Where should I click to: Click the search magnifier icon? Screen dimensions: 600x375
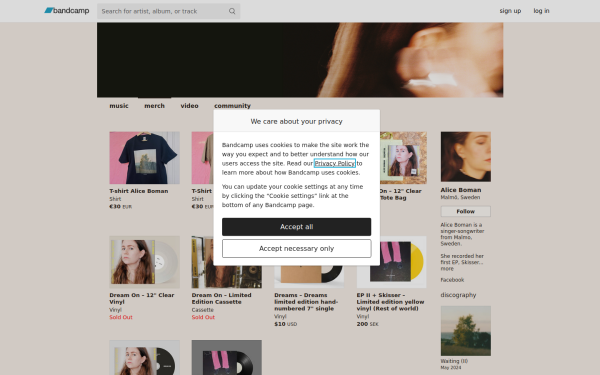coord(232,11)
